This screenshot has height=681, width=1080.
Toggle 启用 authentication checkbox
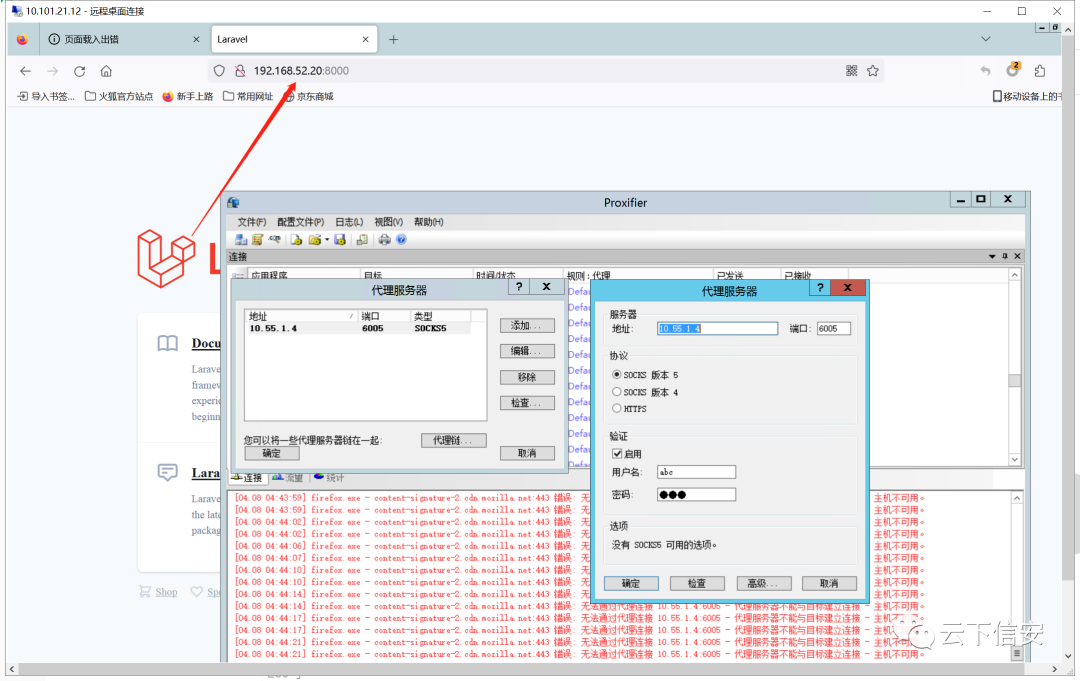[617, 454]
